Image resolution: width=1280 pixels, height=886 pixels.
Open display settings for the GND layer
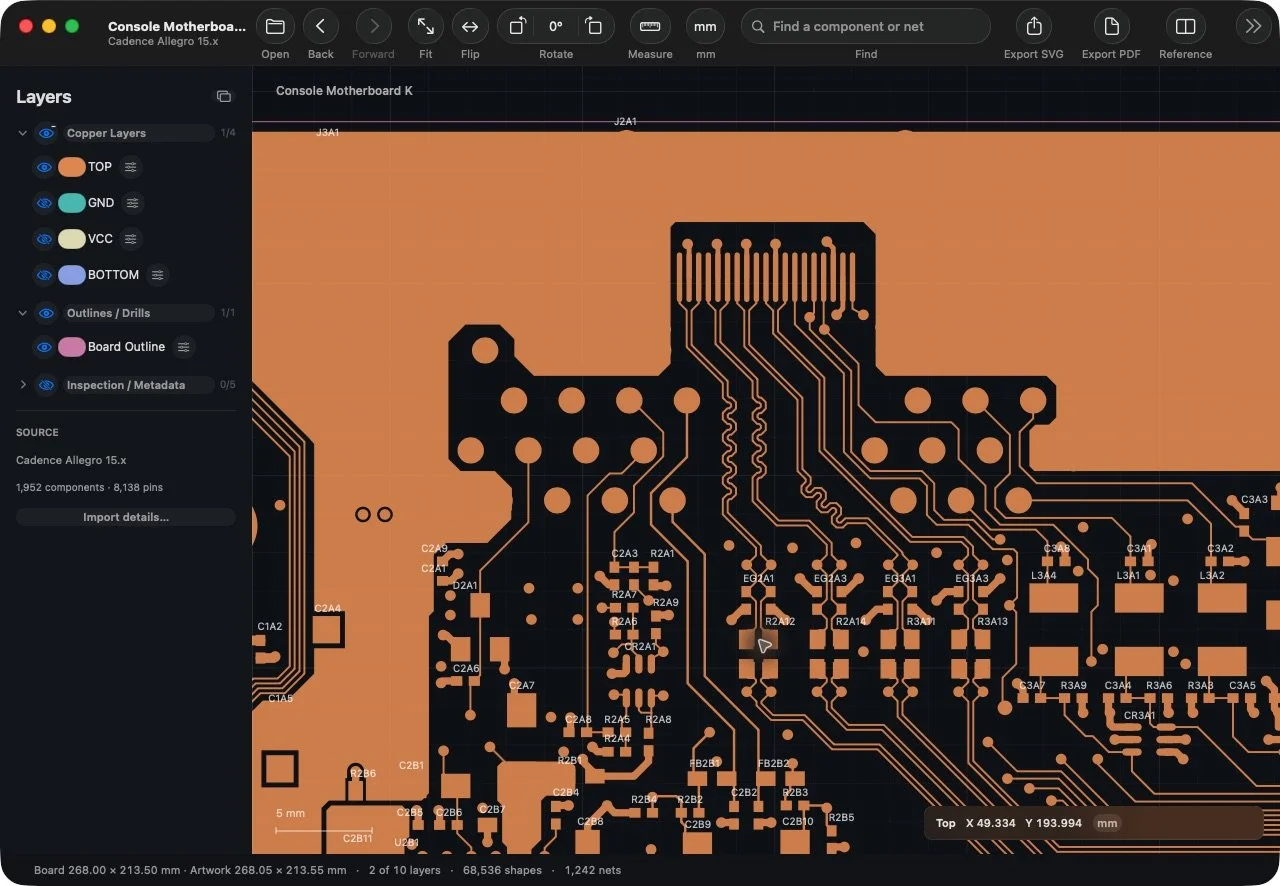click(132, 203)
